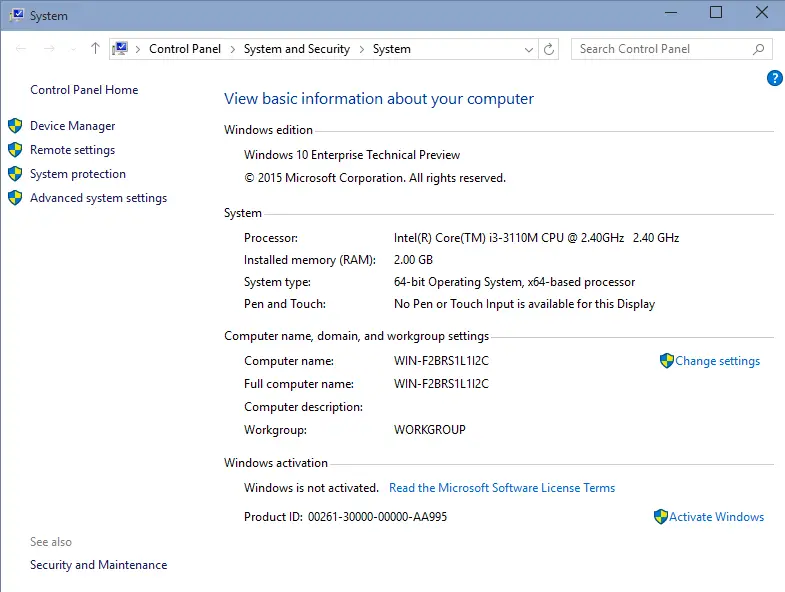Open Advanced system settings
This screenshot has width=785, height=592.
tap(99, 198)
